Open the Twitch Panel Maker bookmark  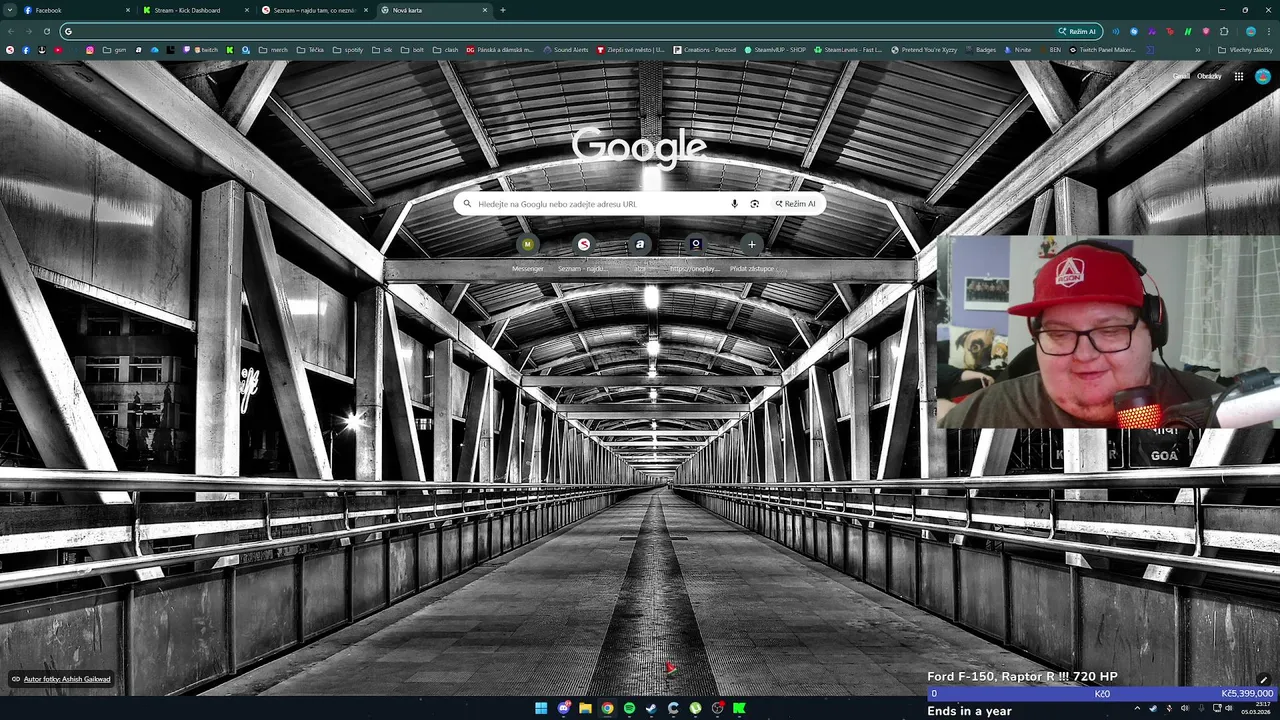click(1103, 50)
